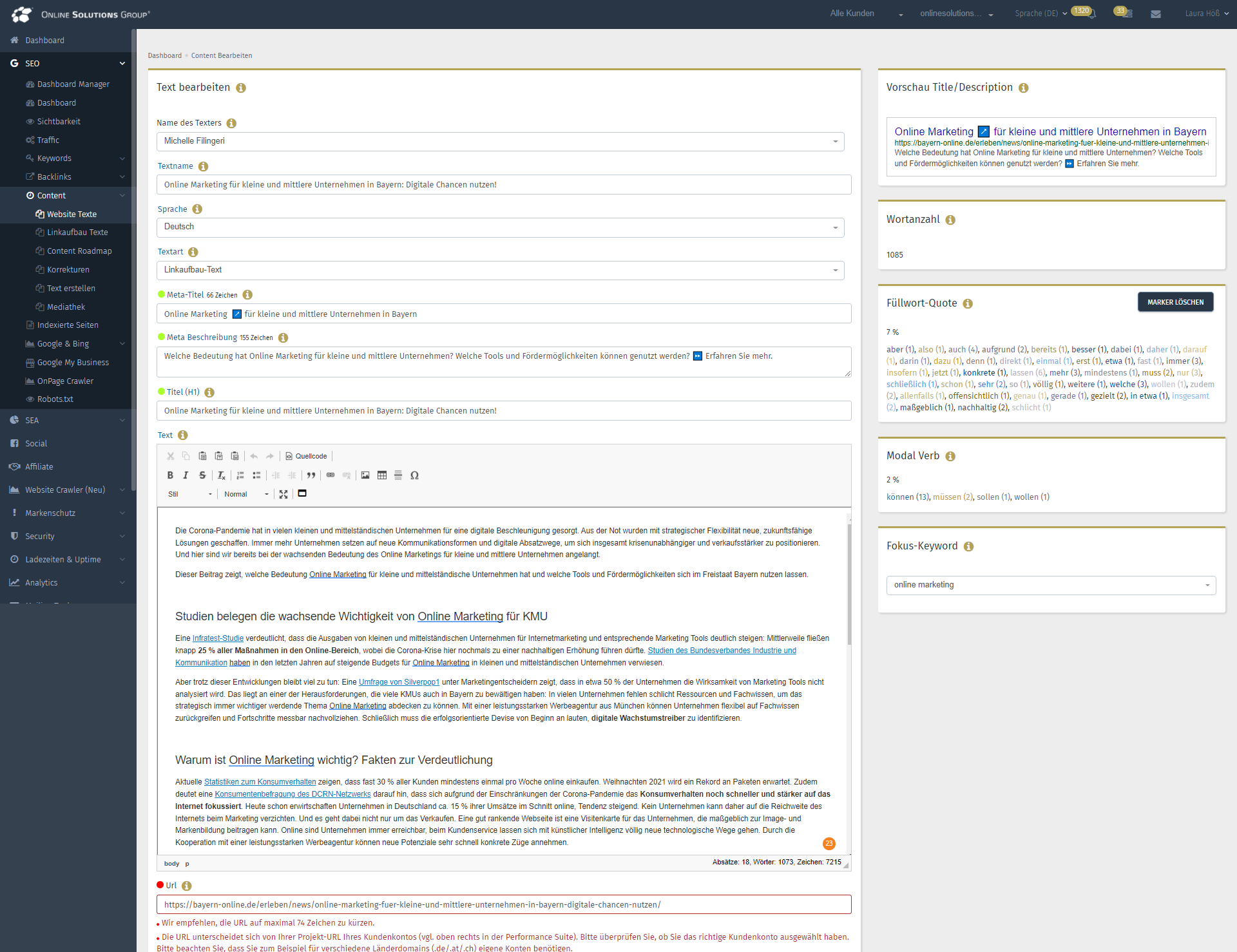Screen dimensions: 1237x952
Task: Insert a numbered list in the editor
Action: click(240, 475)
